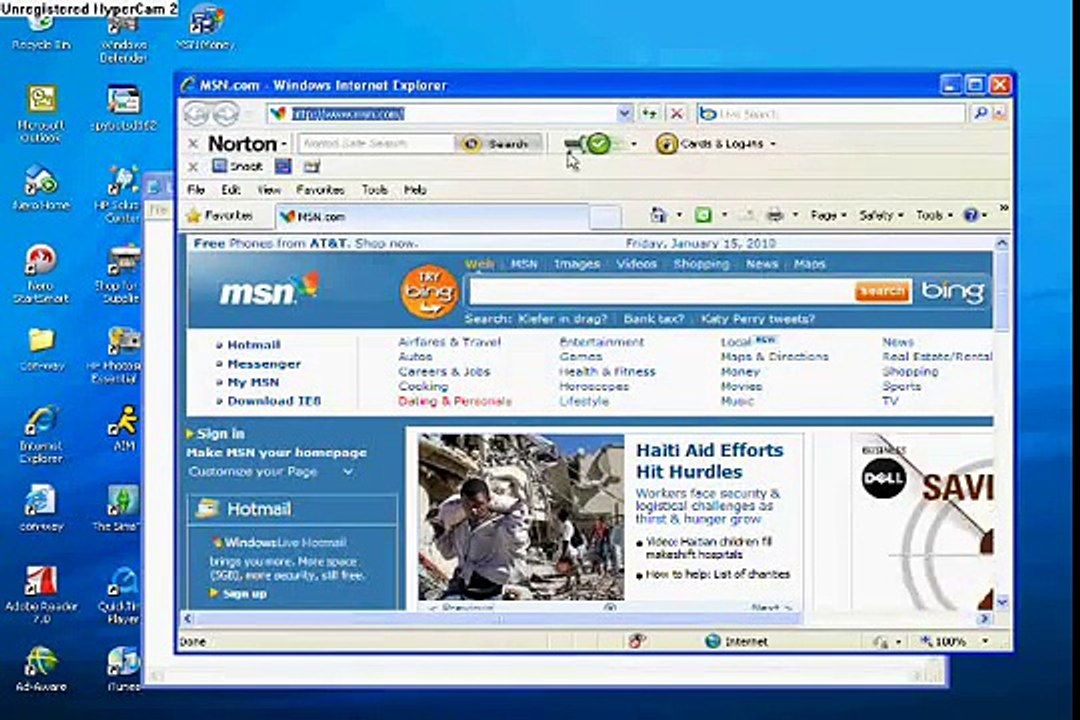Open the Favorites menu in menu bar
This screenshot has width=1080, height=720.
(320, 189)
